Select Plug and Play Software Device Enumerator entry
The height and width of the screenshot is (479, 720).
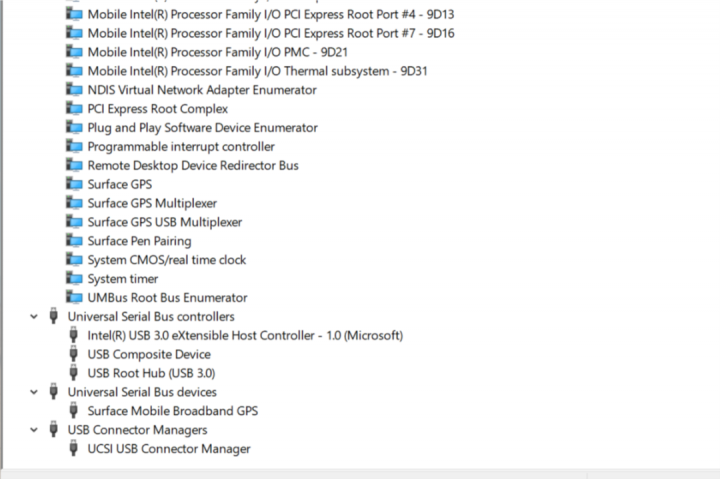[202, 128]
